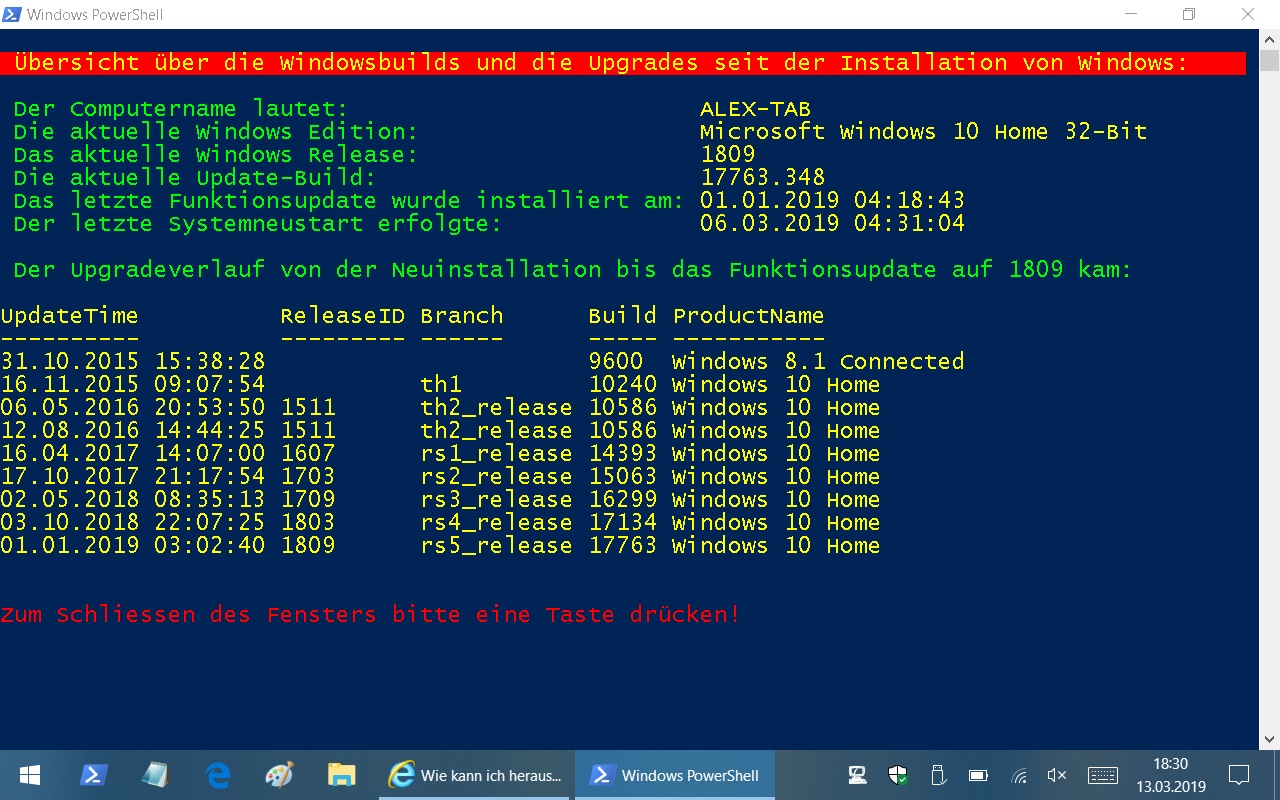Click the 'Das aktuelle Windows Release:' label
The image size is (1280, 800).
216,154
